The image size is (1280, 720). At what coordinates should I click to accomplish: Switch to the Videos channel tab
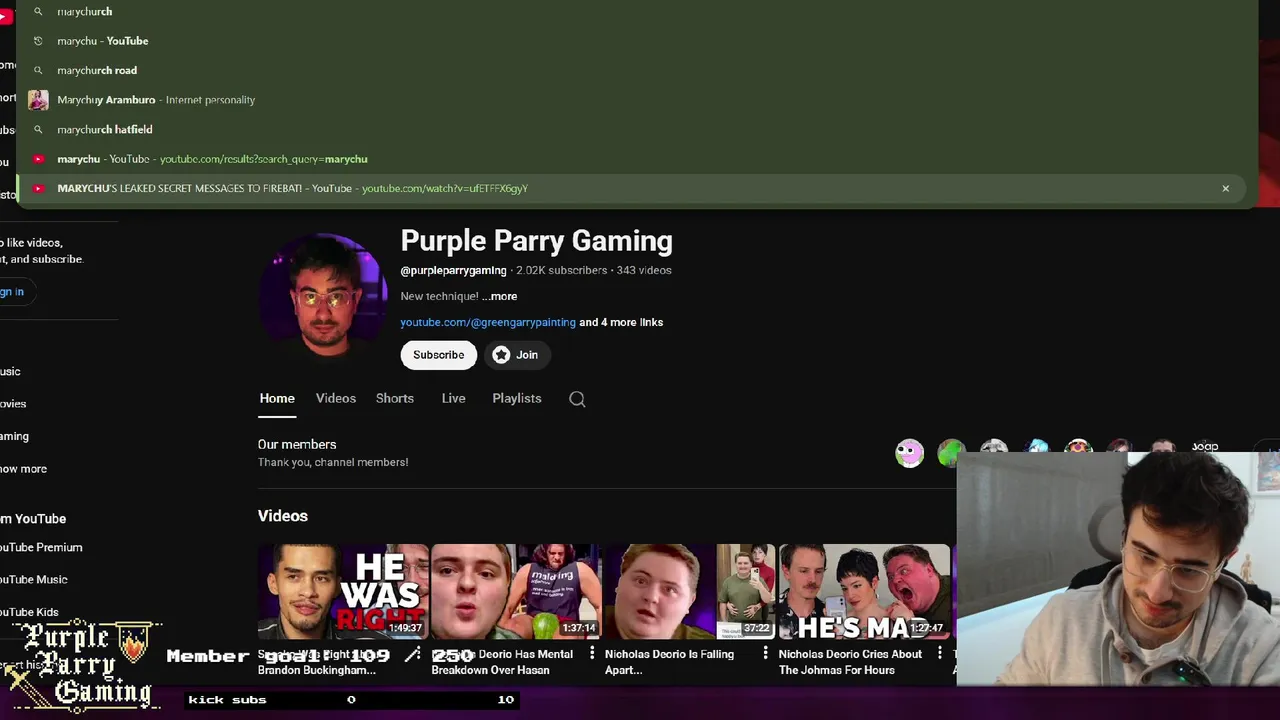coord(336,398)
